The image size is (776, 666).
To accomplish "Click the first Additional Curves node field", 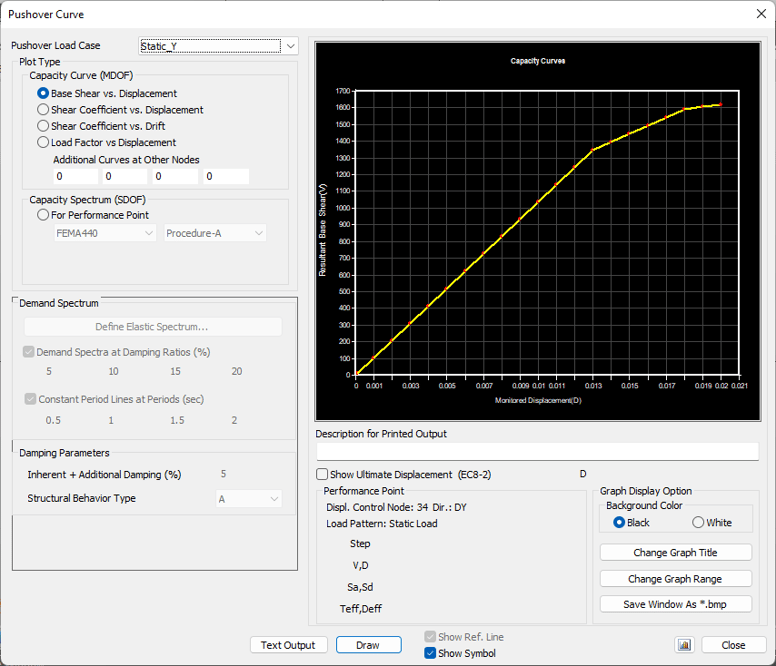I will [76, 177].
